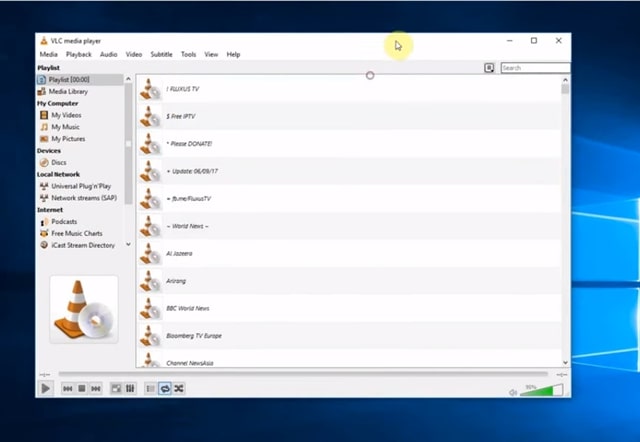Click playlist scroll up arrow

pyautogui.click(x=565, y=80)
